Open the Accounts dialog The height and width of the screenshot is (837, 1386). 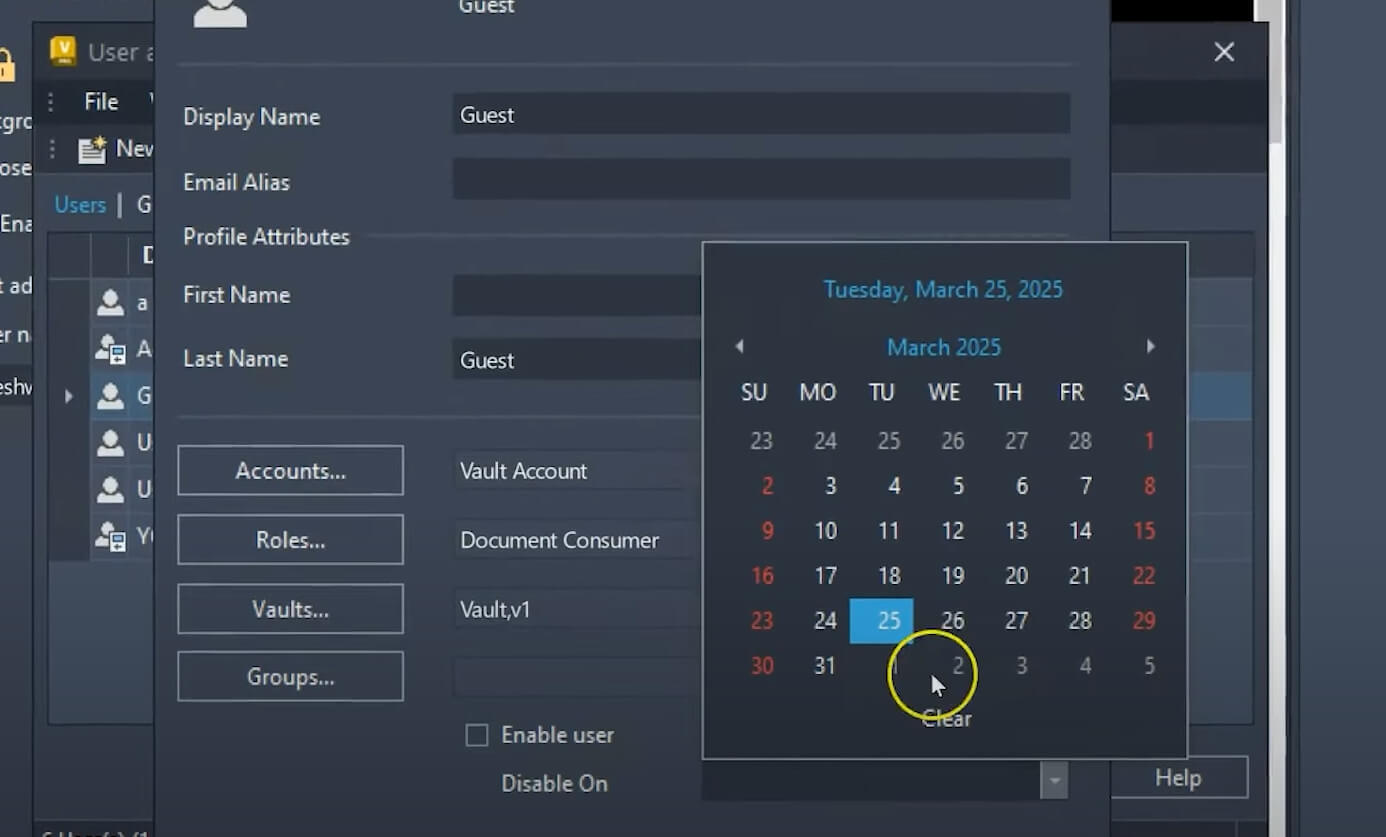point(290,470)
